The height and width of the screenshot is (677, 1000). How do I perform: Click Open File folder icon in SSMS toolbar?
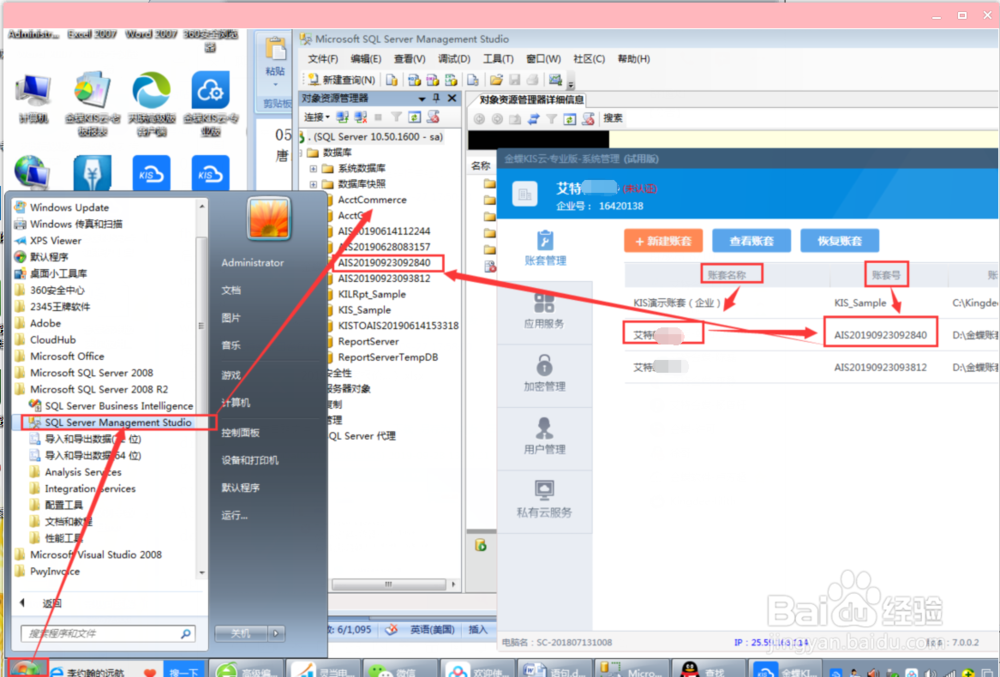(496, 80)
